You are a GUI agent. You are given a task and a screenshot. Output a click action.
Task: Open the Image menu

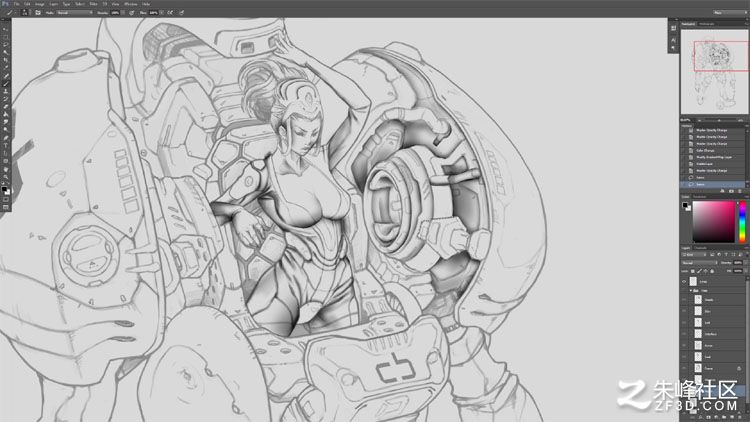[39, 4]
